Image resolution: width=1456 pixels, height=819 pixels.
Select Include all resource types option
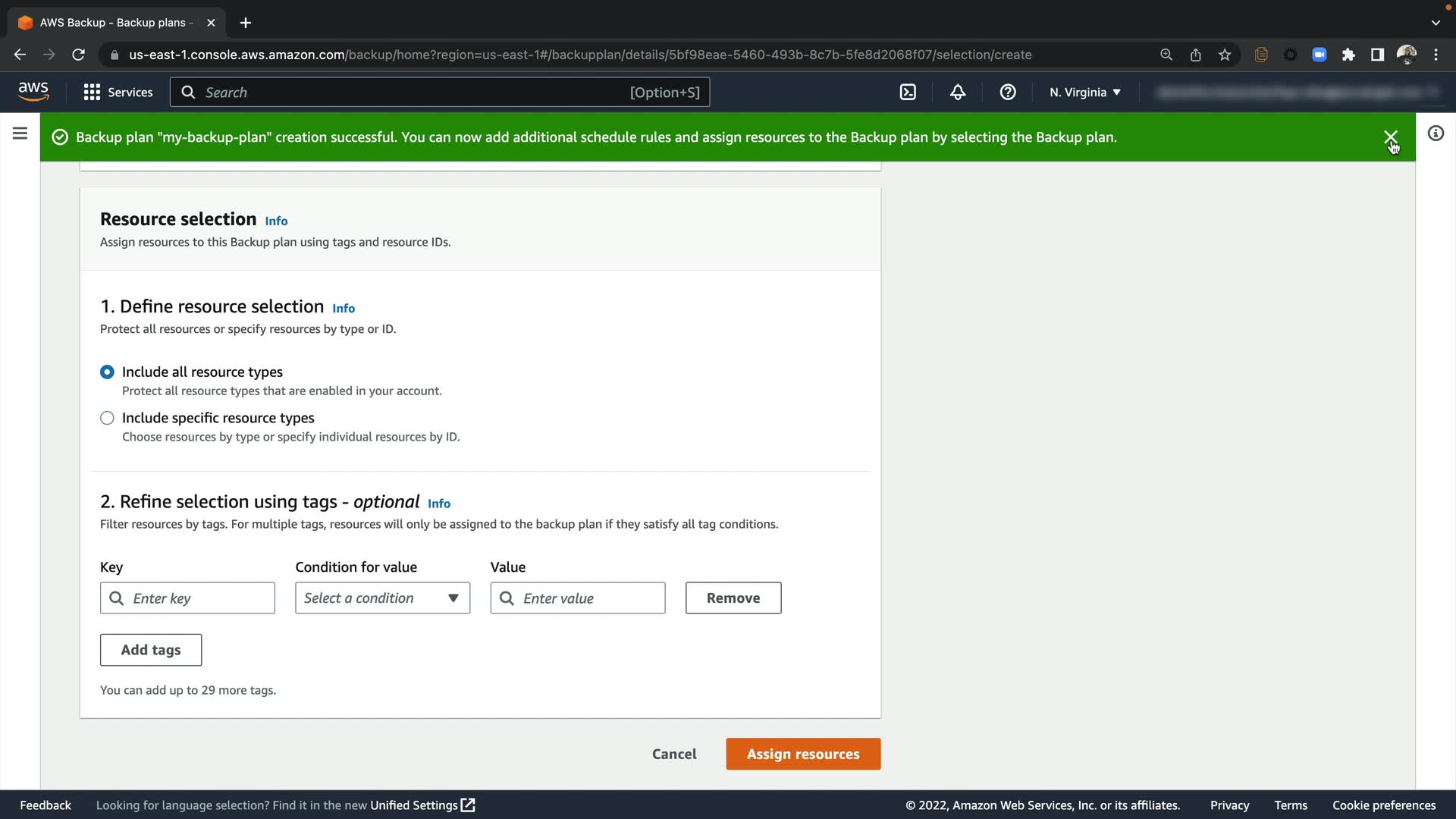[x=107, y=372]
